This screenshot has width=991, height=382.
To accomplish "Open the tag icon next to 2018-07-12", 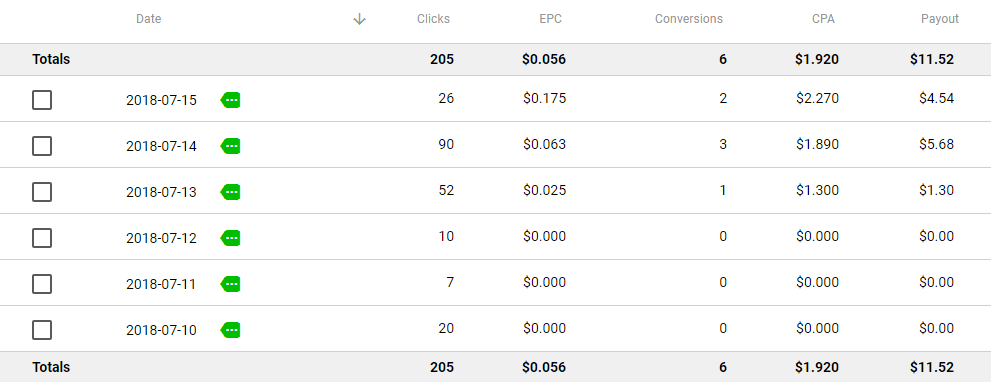I will pyautogui.click(x=231, y=238).
